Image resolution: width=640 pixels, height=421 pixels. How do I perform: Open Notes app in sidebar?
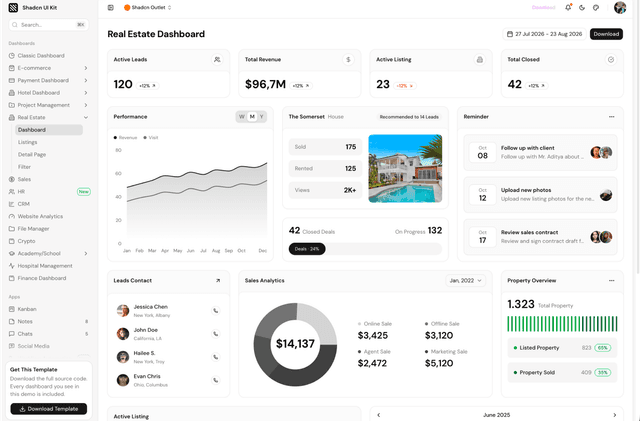(49, 321)
